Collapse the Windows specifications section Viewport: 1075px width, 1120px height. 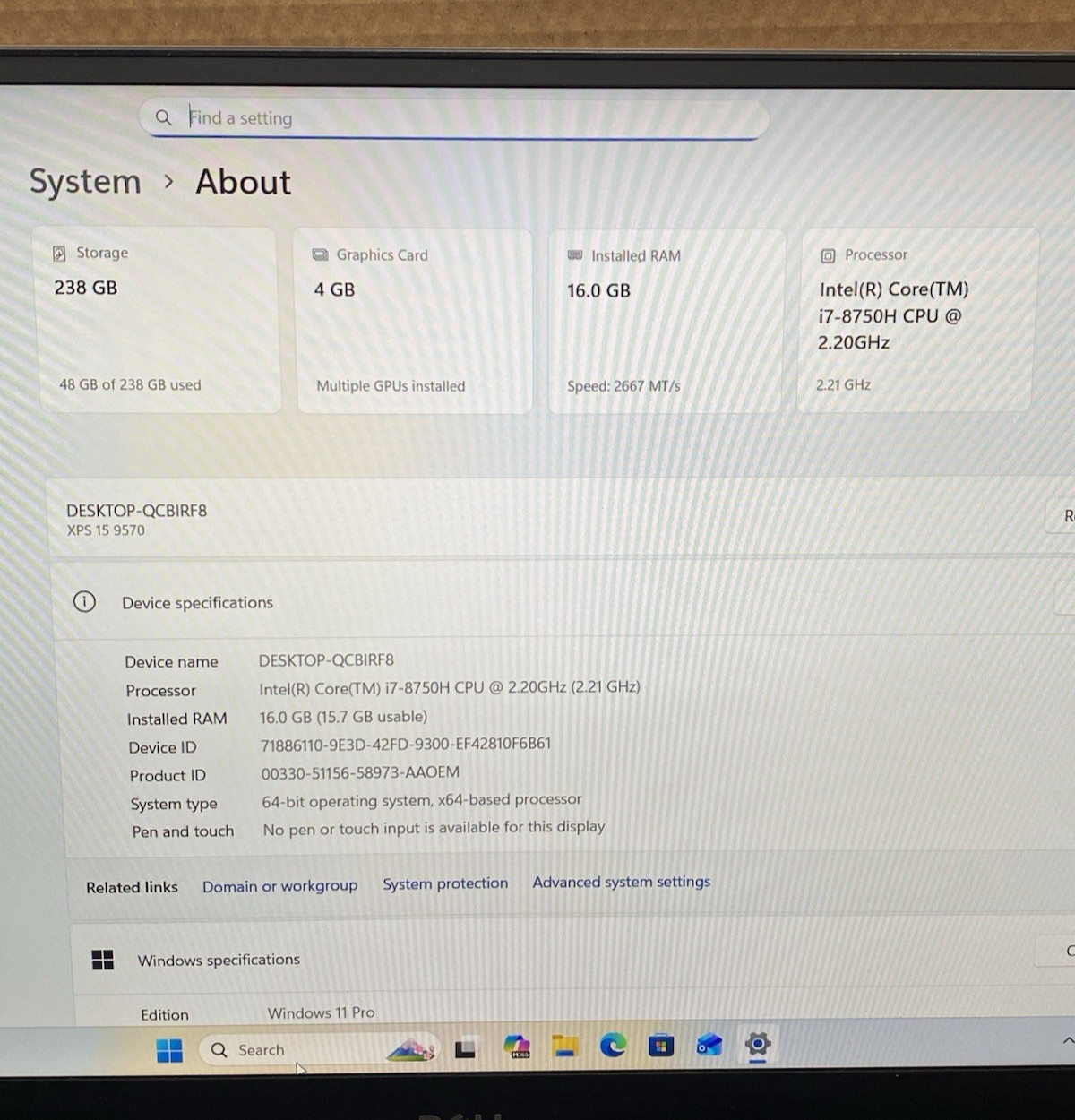[x=573, y=959]
